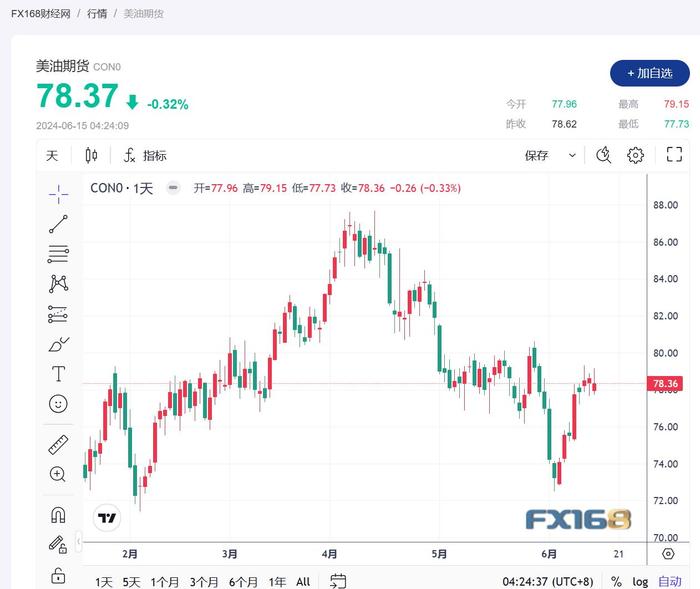Image resolution: width=700 pixels, height=589 pixels.
Task: Toggle log scale on price axis
Action: click(640, 581)
